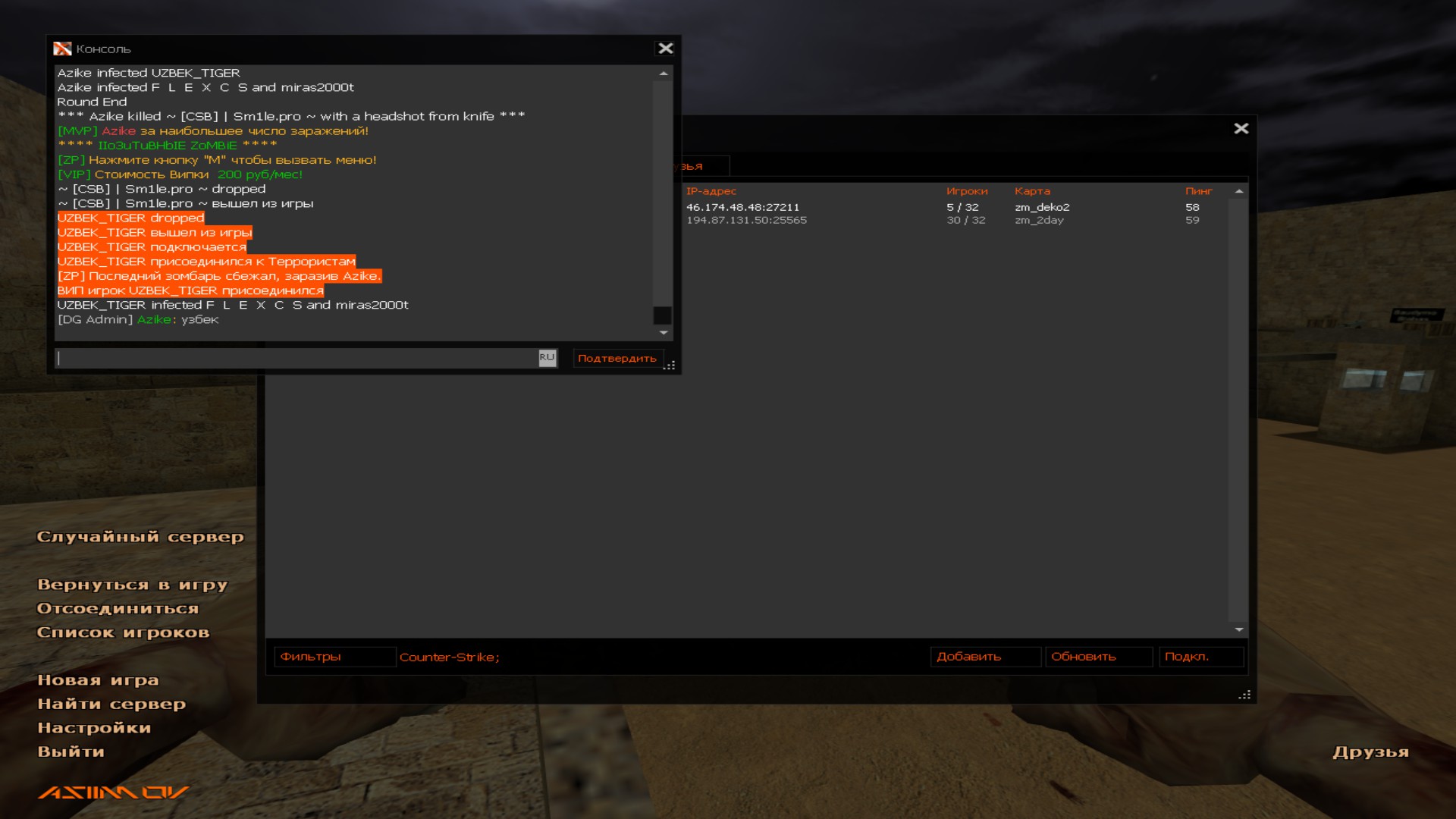Open the Друзья friends link
The image size is (1456, 819).
point(1370,752)
